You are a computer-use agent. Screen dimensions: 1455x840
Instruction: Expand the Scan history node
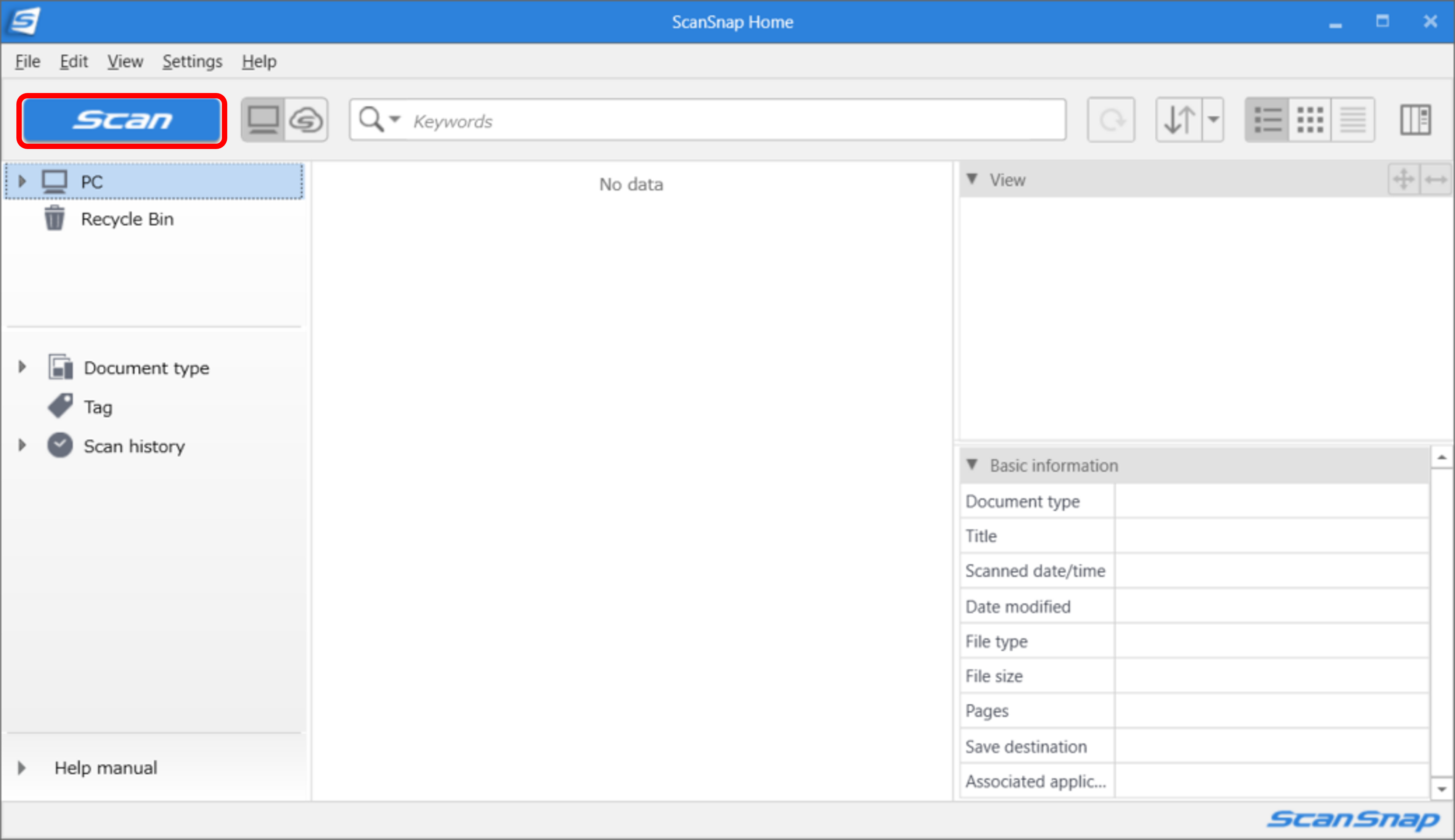point(22,446)
